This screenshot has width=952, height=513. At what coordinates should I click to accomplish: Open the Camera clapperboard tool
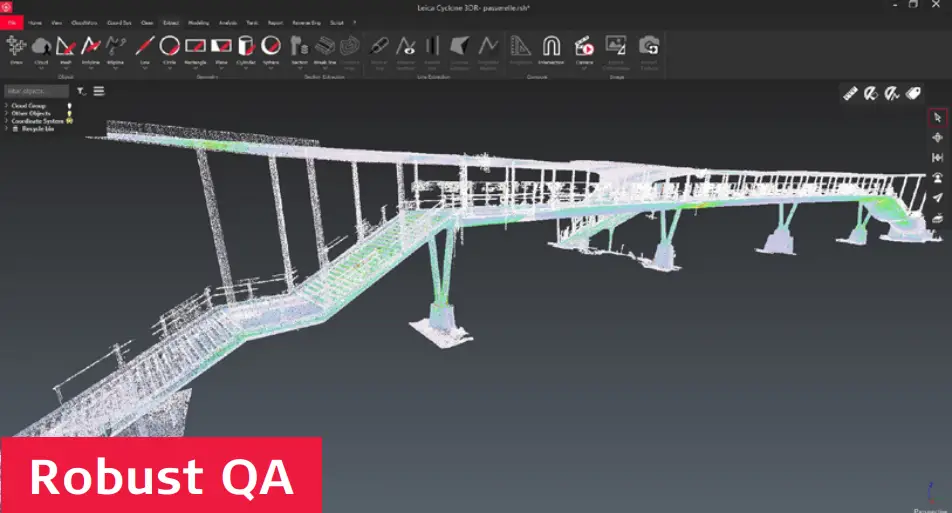[x=584, y=50]
